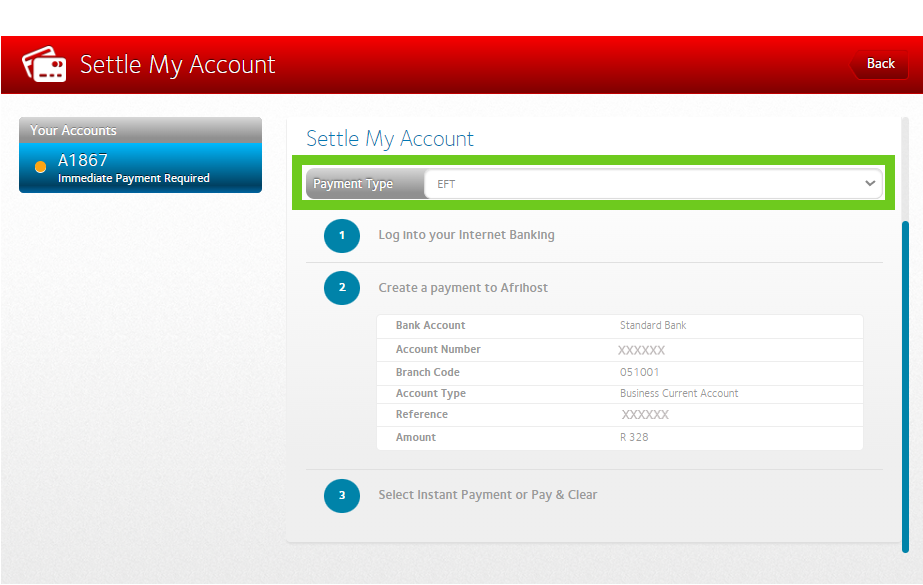Image resolution: width=923 pixels, height=585 pixels.
Task: Click the Select Instant Payment or Pay & Clear step
Action: tap(487, 495)
